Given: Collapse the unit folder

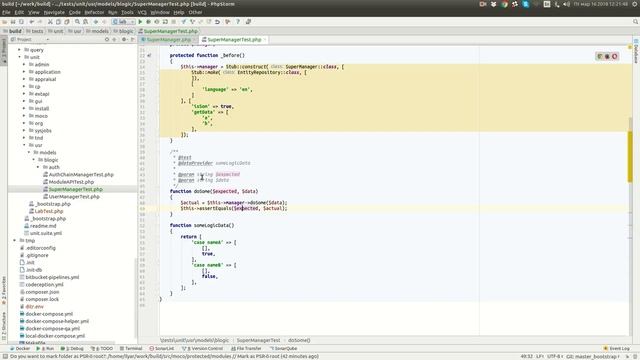Looking at the screenshot, I should point(19,57).
